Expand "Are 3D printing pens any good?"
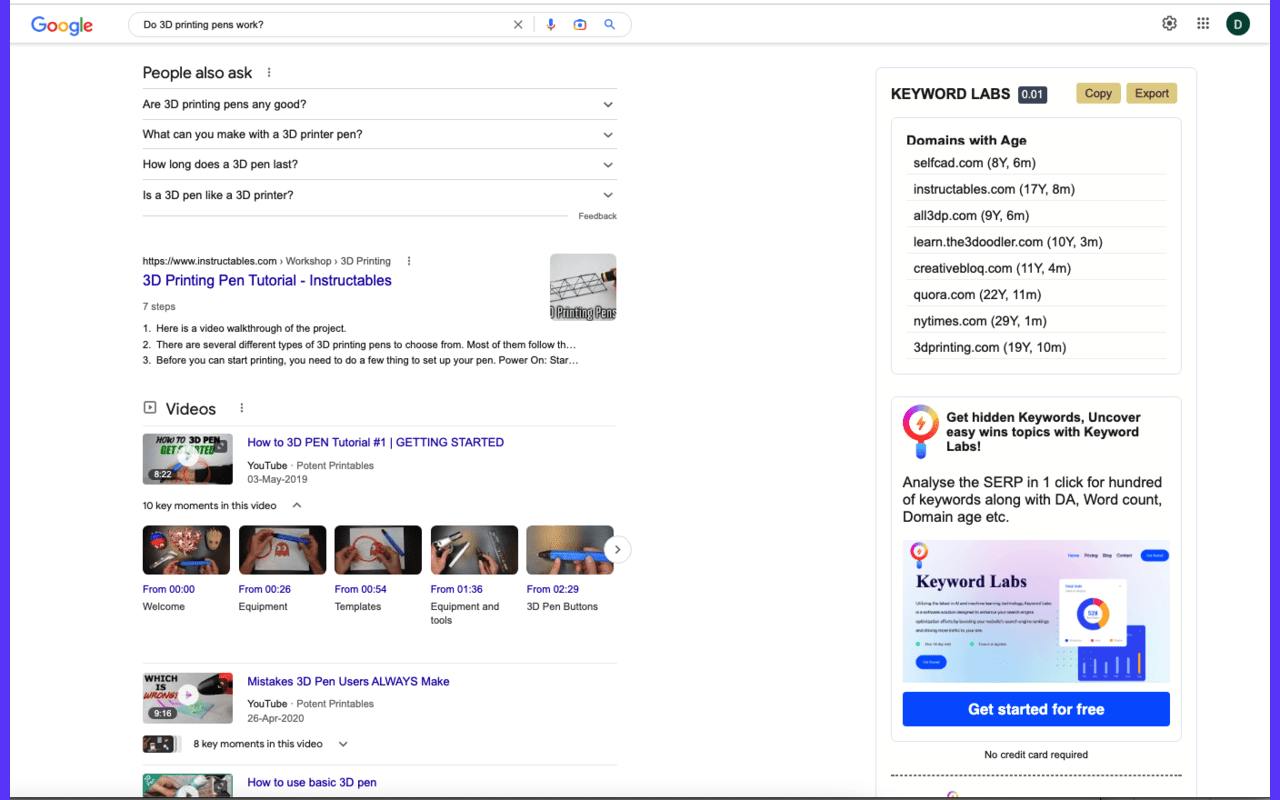1280x800 pixels. pos(379,104)
